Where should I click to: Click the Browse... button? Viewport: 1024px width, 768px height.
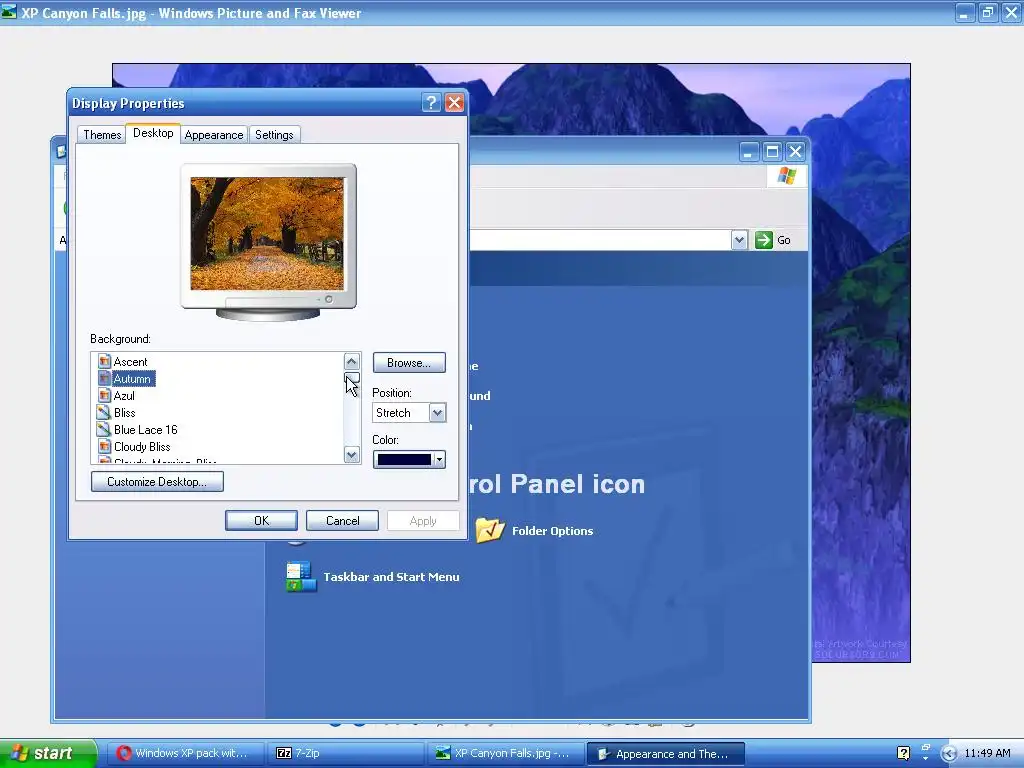pos(409,362)
